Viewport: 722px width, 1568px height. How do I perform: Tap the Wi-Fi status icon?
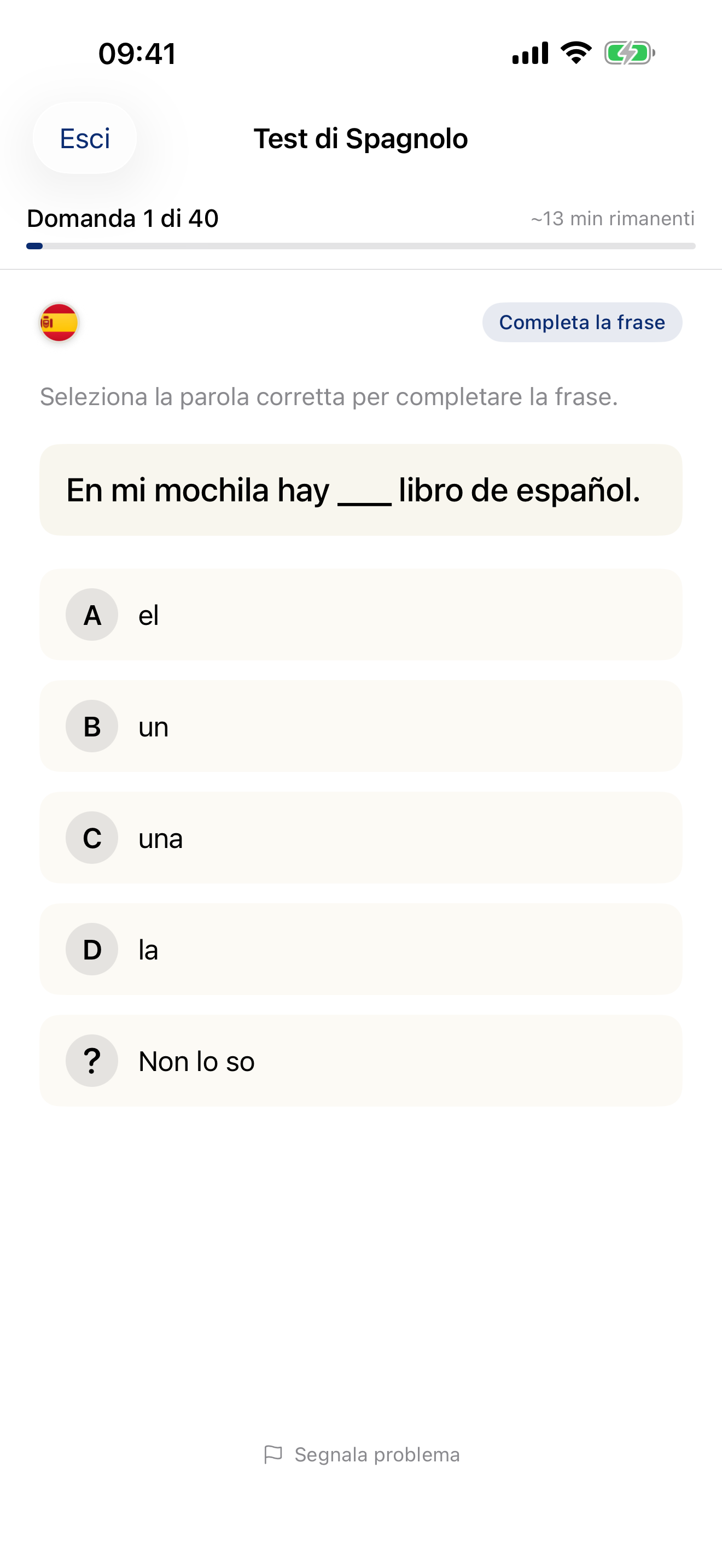(576, 53)
